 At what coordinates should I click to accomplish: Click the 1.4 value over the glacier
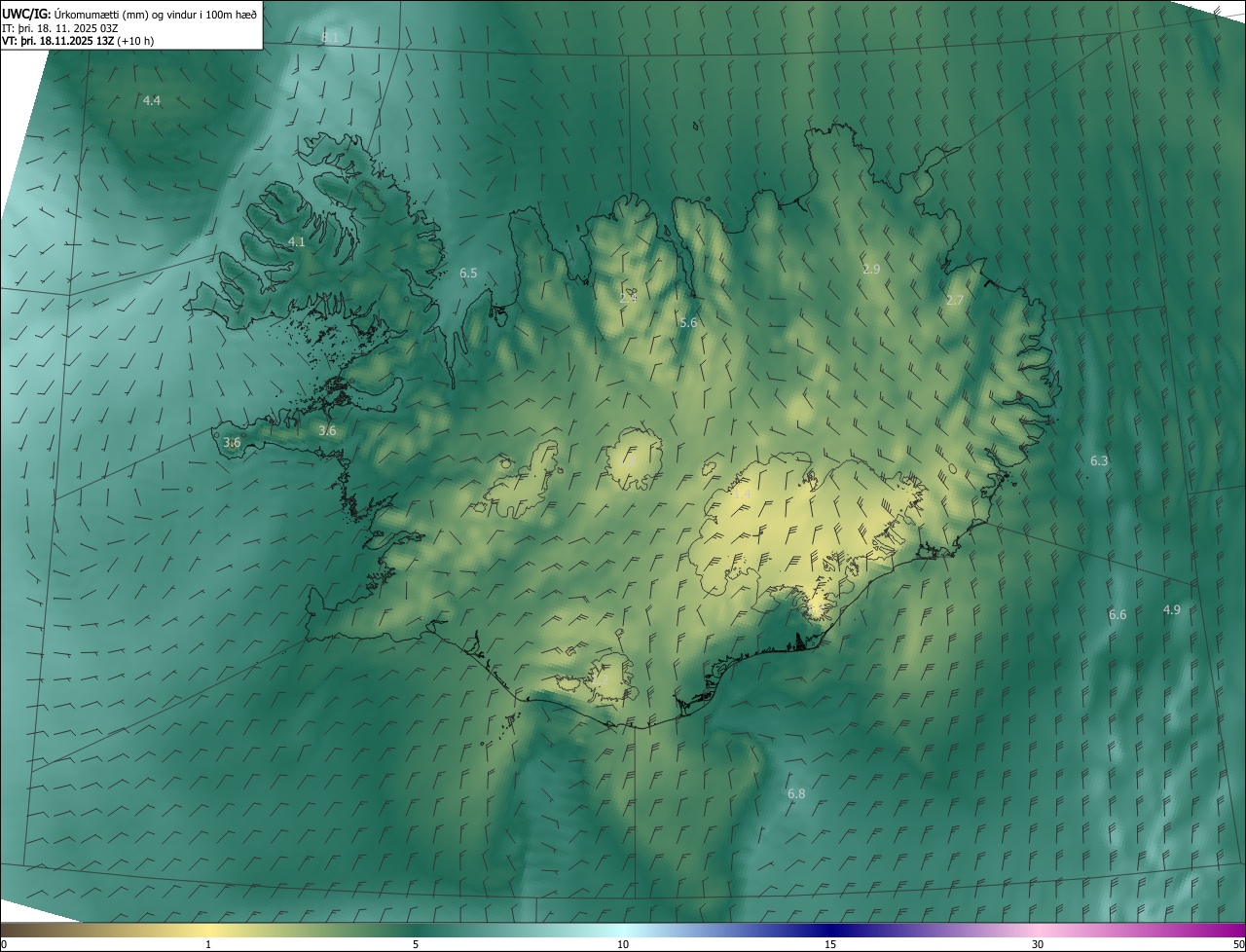pyautogui.click(x=741, y=494)
